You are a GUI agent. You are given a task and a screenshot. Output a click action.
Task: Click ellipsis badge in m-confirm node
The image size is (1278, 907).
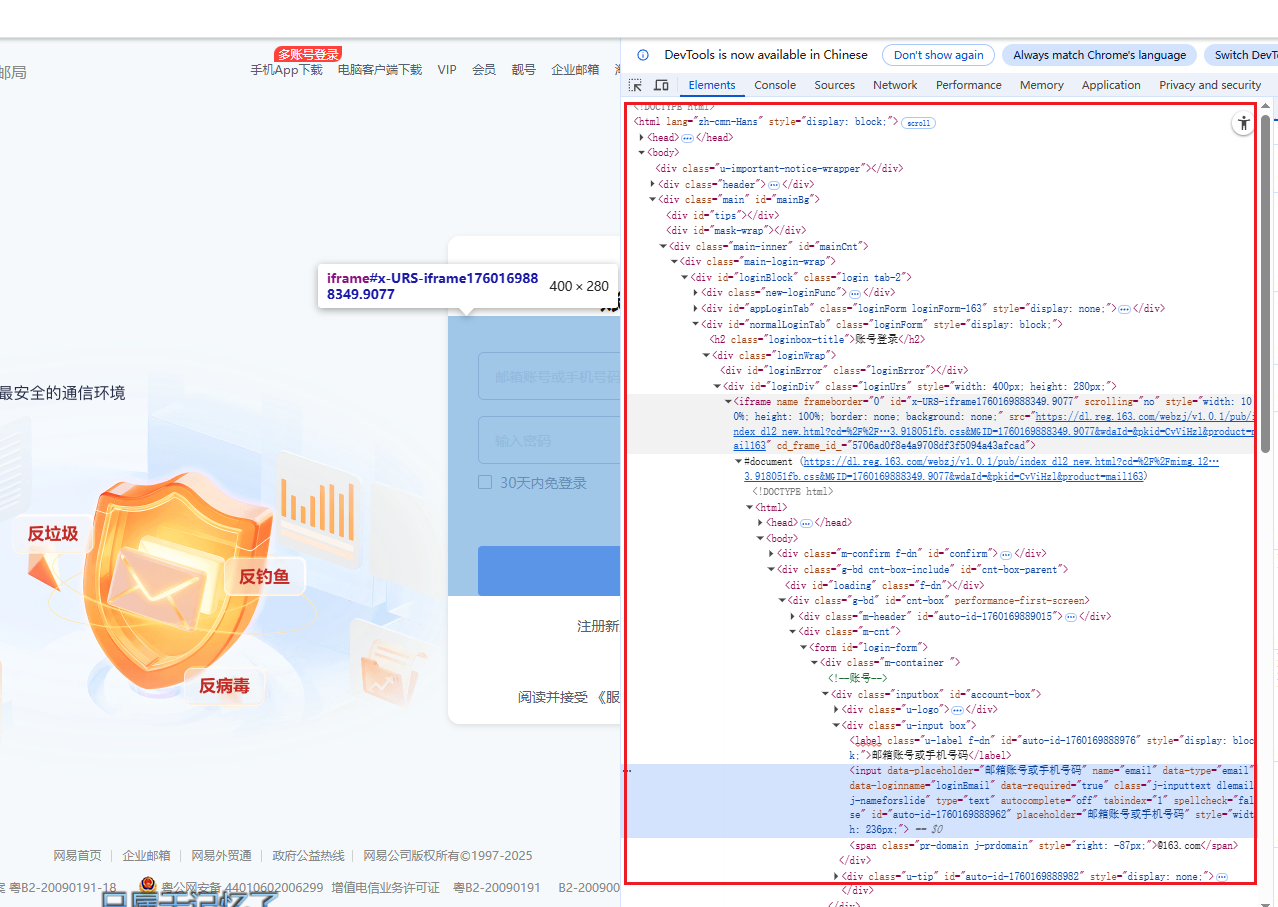tap(1006, 554)
